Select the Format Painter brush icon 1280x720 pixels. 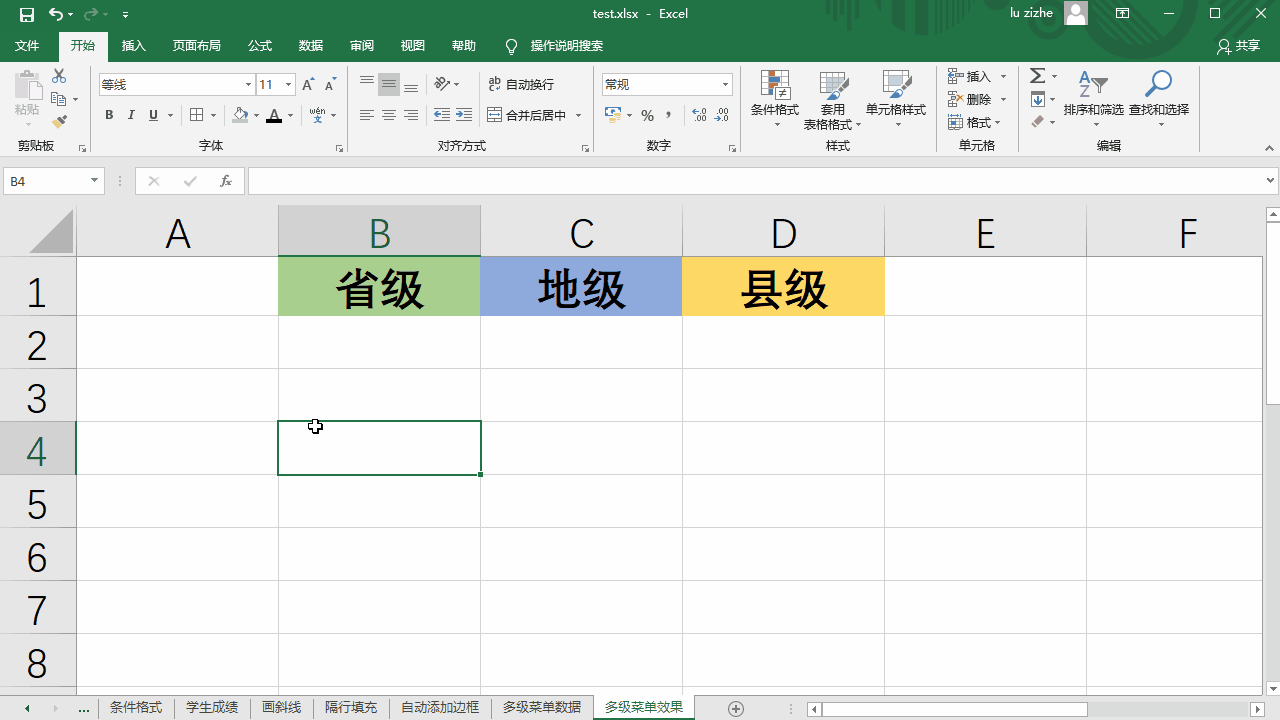coord(59,121)
